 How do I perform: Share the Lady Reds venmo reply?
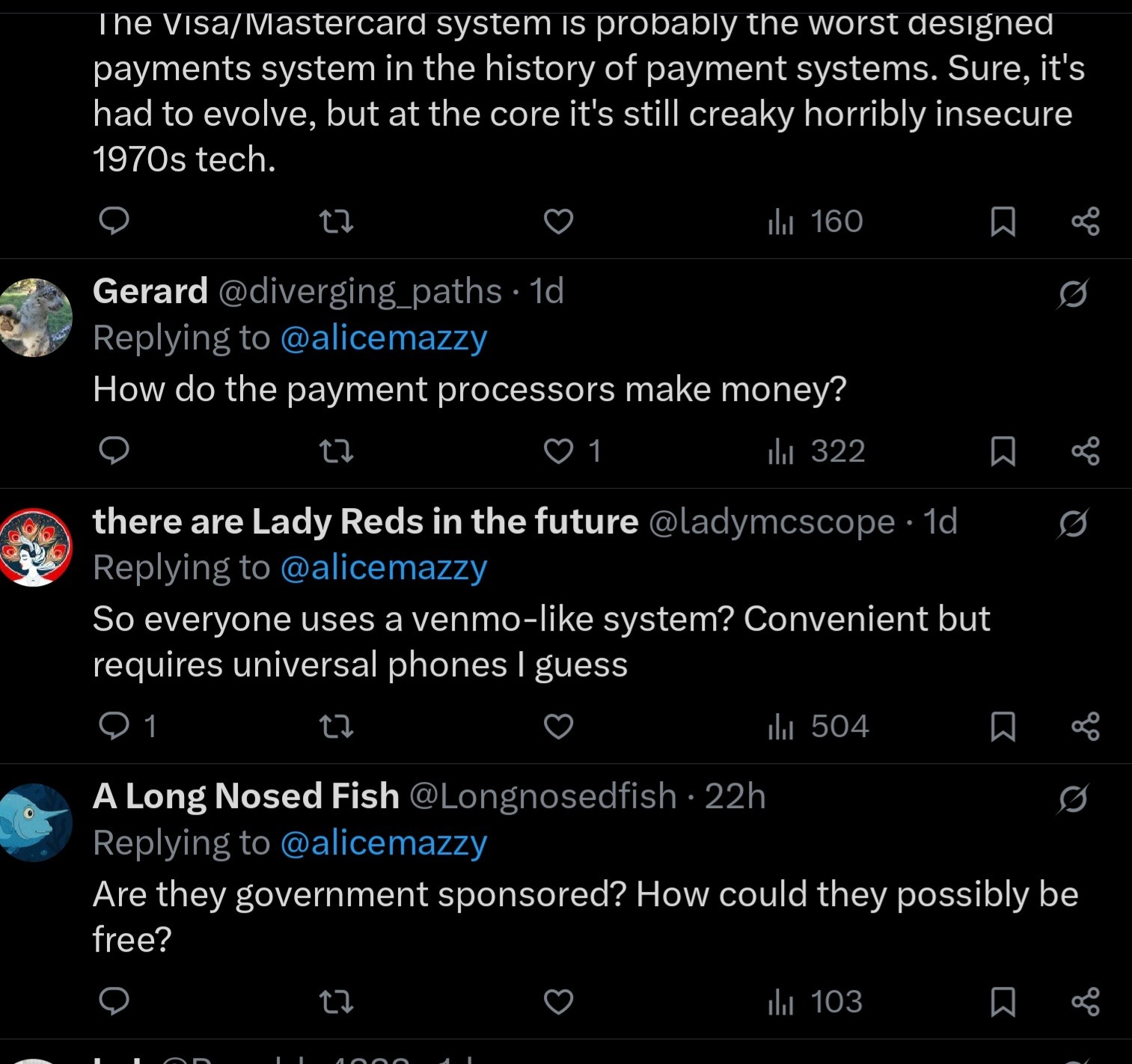pos(1085,726)
